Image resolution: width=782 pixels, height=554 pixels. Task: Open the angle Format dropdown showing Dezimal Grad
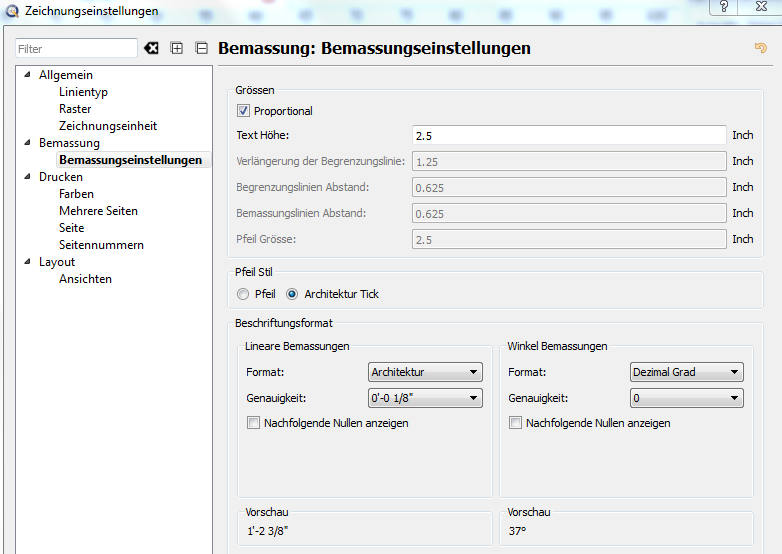[686, 372]
